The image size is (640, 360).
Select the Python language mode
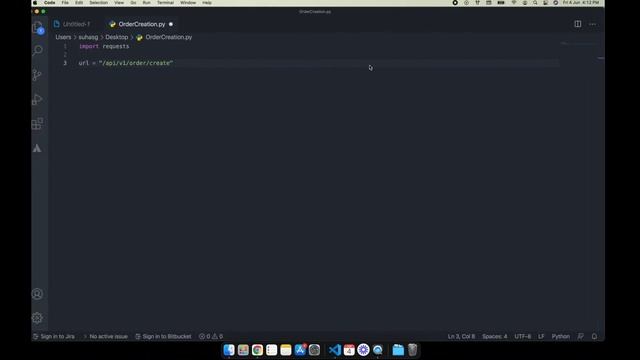[x=560, y=336]
